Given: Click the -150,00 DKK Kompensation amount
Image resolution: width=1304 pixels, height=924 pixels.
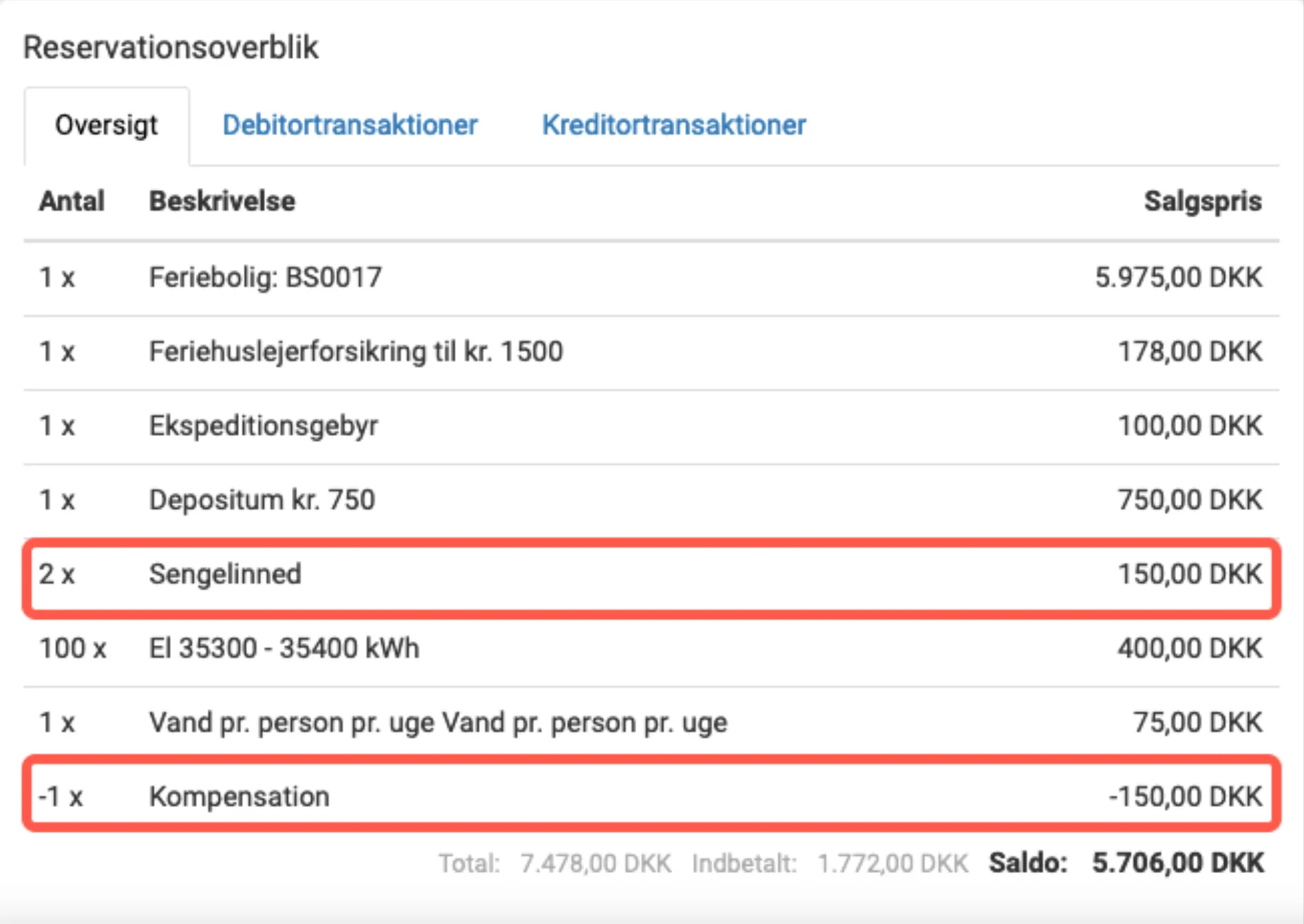Looking at the screenshot, I should (x=1184, y=797).
